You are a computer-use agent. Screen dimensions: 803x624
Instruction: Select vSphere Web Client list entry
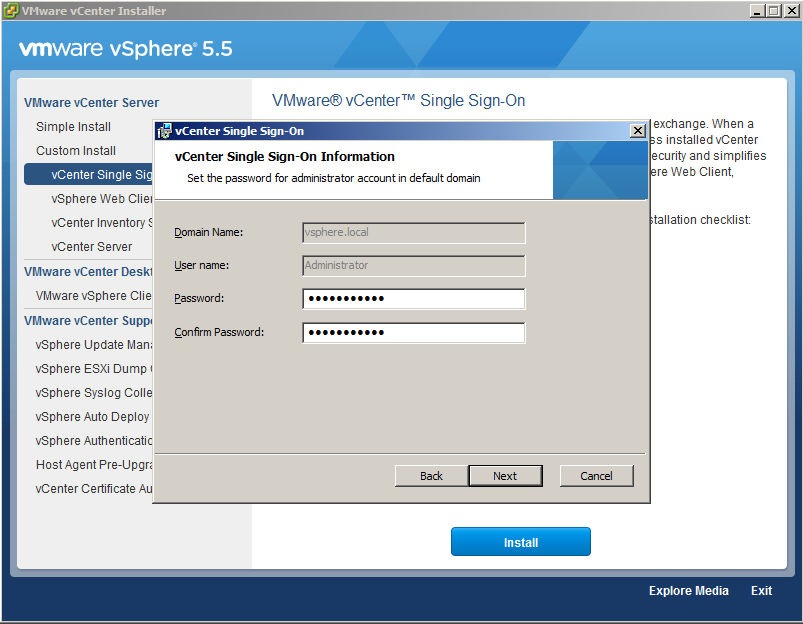(101, 199)
